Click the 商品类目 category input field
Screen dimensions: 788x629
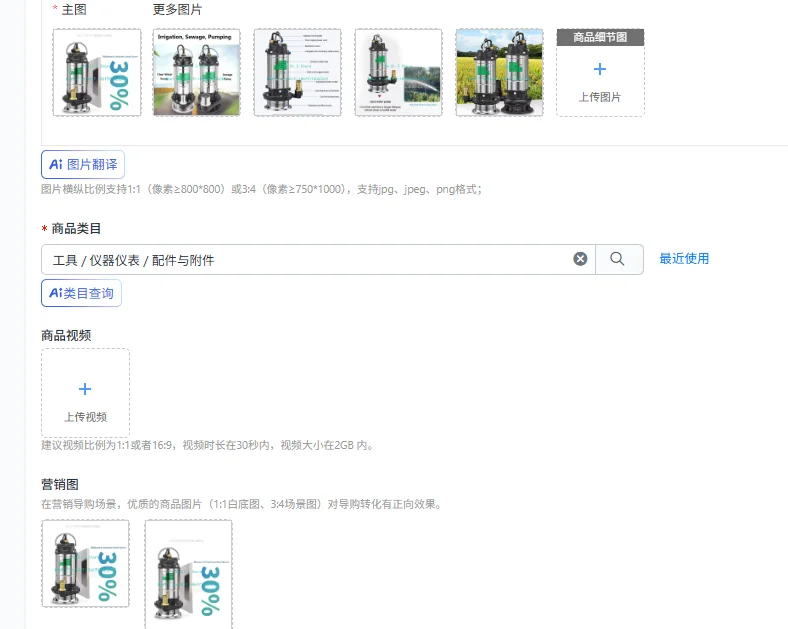coord(318,260)
